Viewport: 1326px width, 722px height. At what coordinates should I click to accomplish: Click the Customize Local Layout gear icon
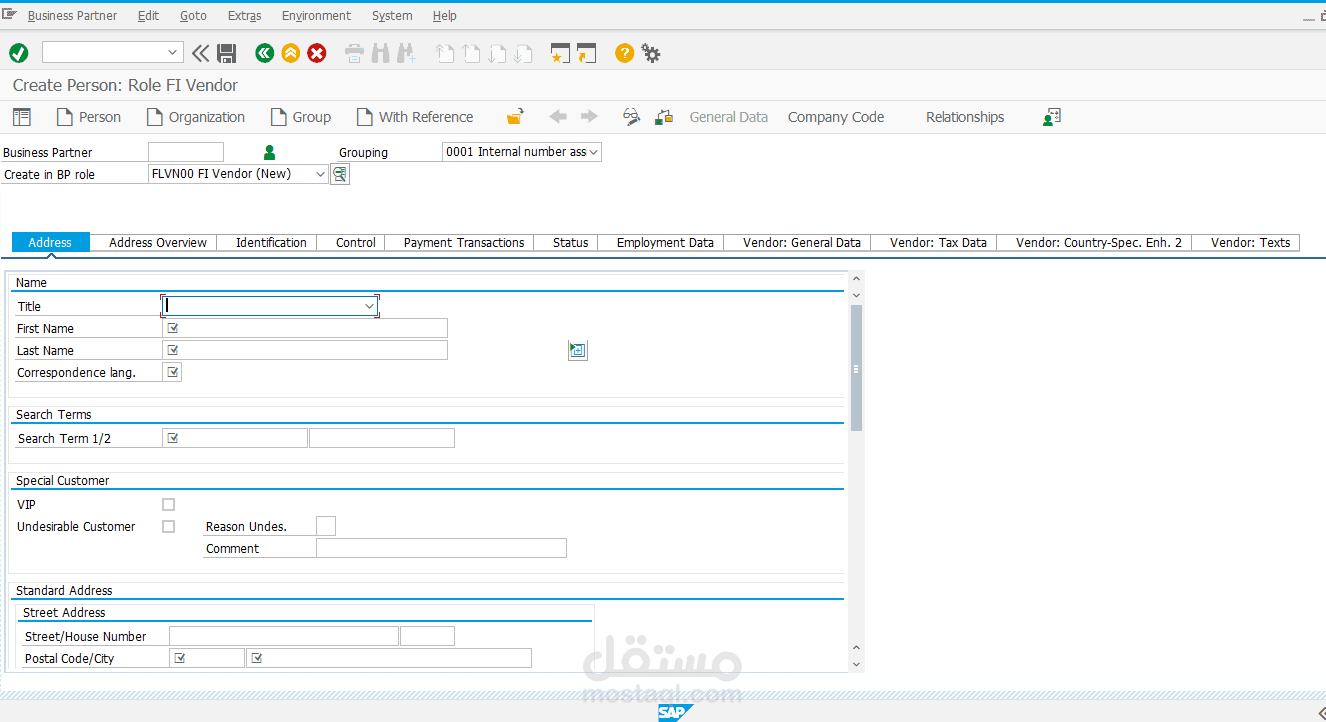tap(651, 53)
